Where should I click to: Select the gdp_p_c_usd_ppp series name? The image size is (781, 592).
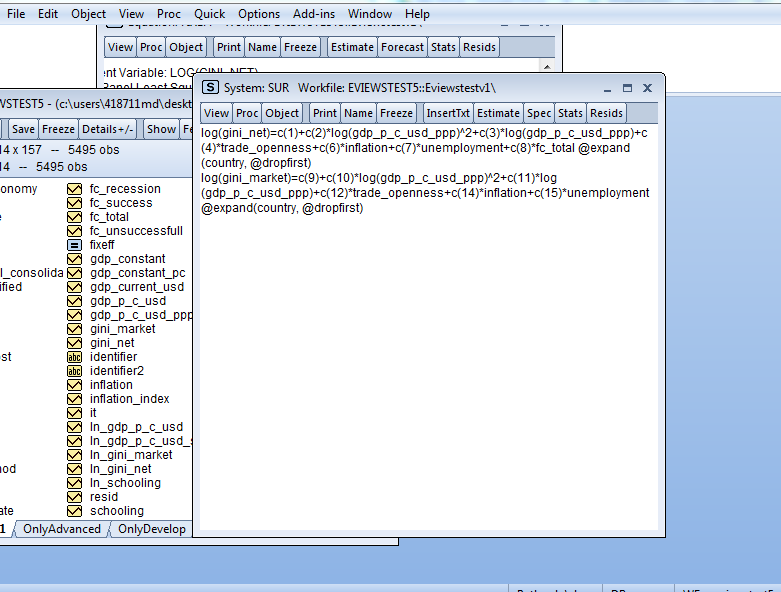click(141, 315)
